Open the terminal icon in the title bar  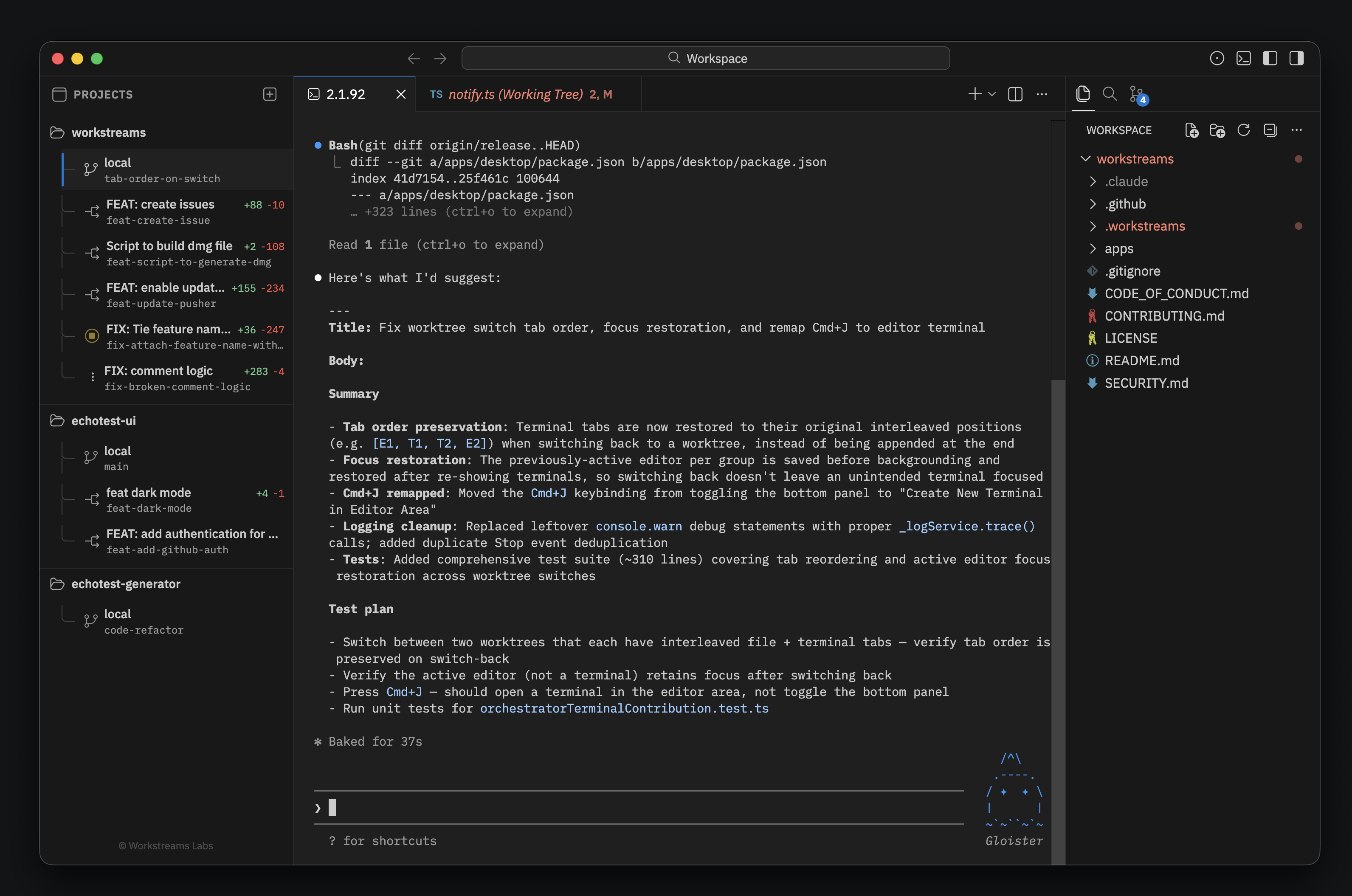tap(1243, 58)
